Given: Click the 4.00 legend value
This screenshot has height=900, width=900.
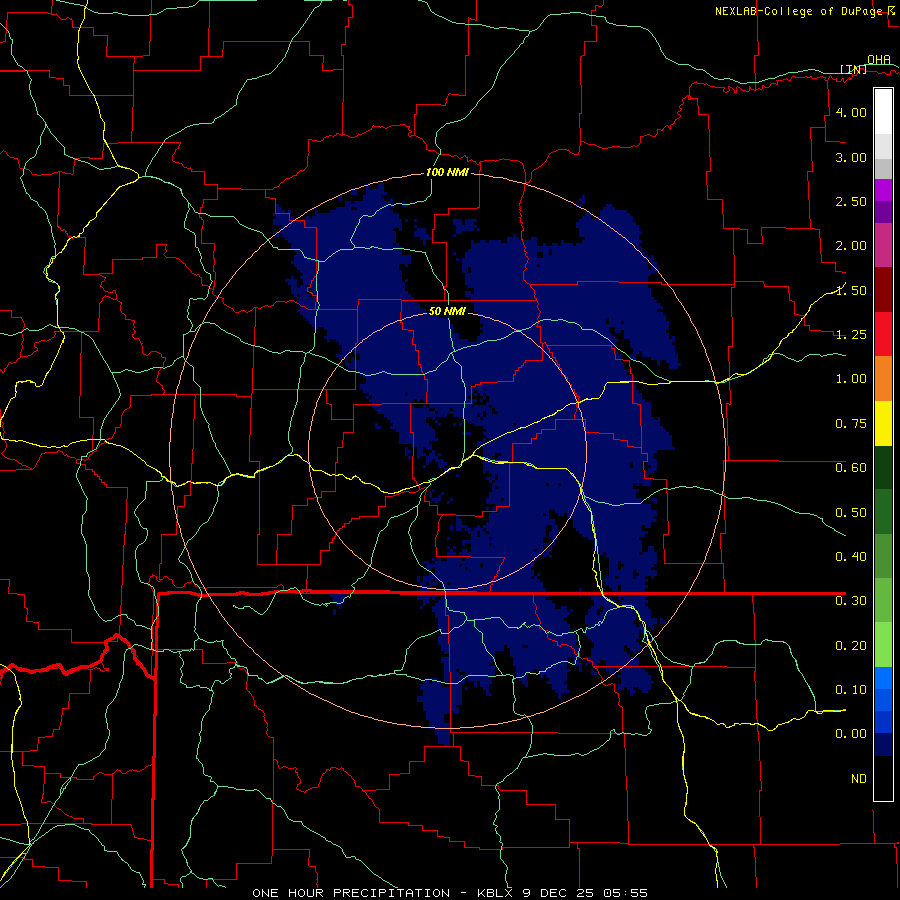Looking at the screenshot, I should click(x=851, y=112).
